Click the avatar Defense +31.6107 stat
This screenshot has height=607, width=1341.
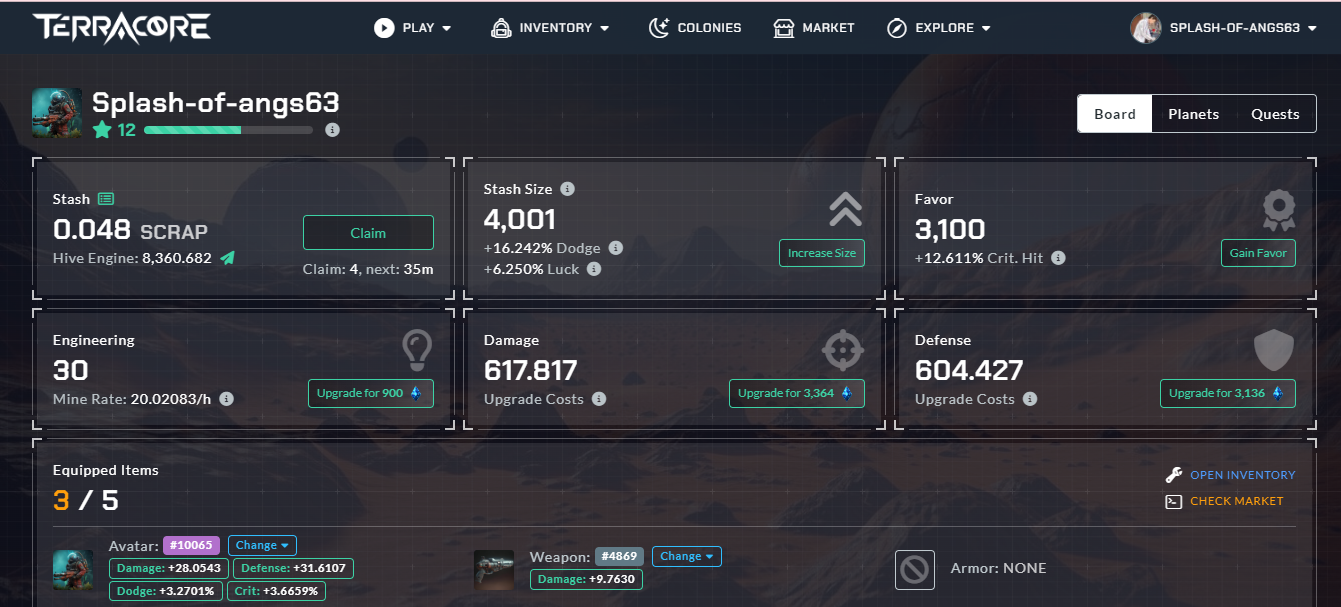click(x=293, y=568)
